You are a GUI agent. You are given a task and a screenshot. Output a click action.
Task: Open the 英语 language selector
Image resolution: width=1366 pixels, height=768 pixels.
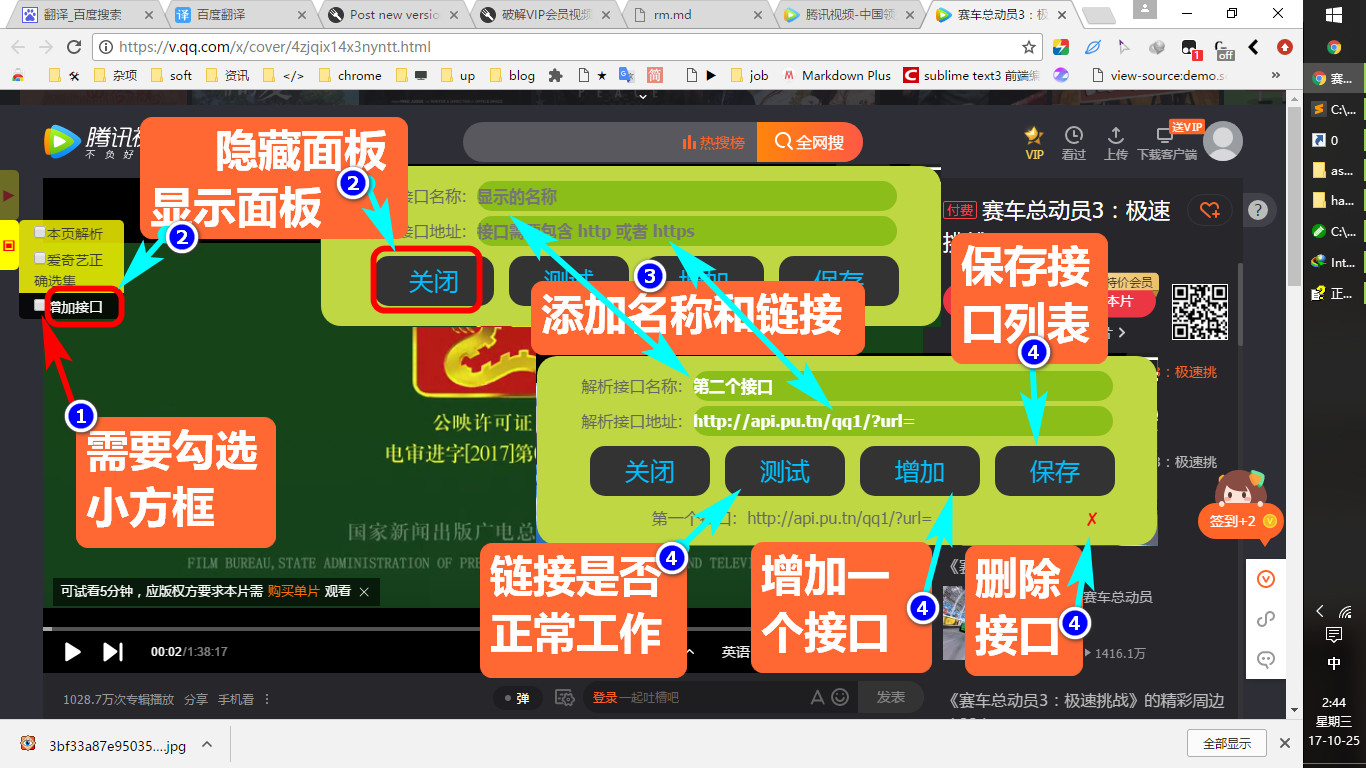pos(736,652)
